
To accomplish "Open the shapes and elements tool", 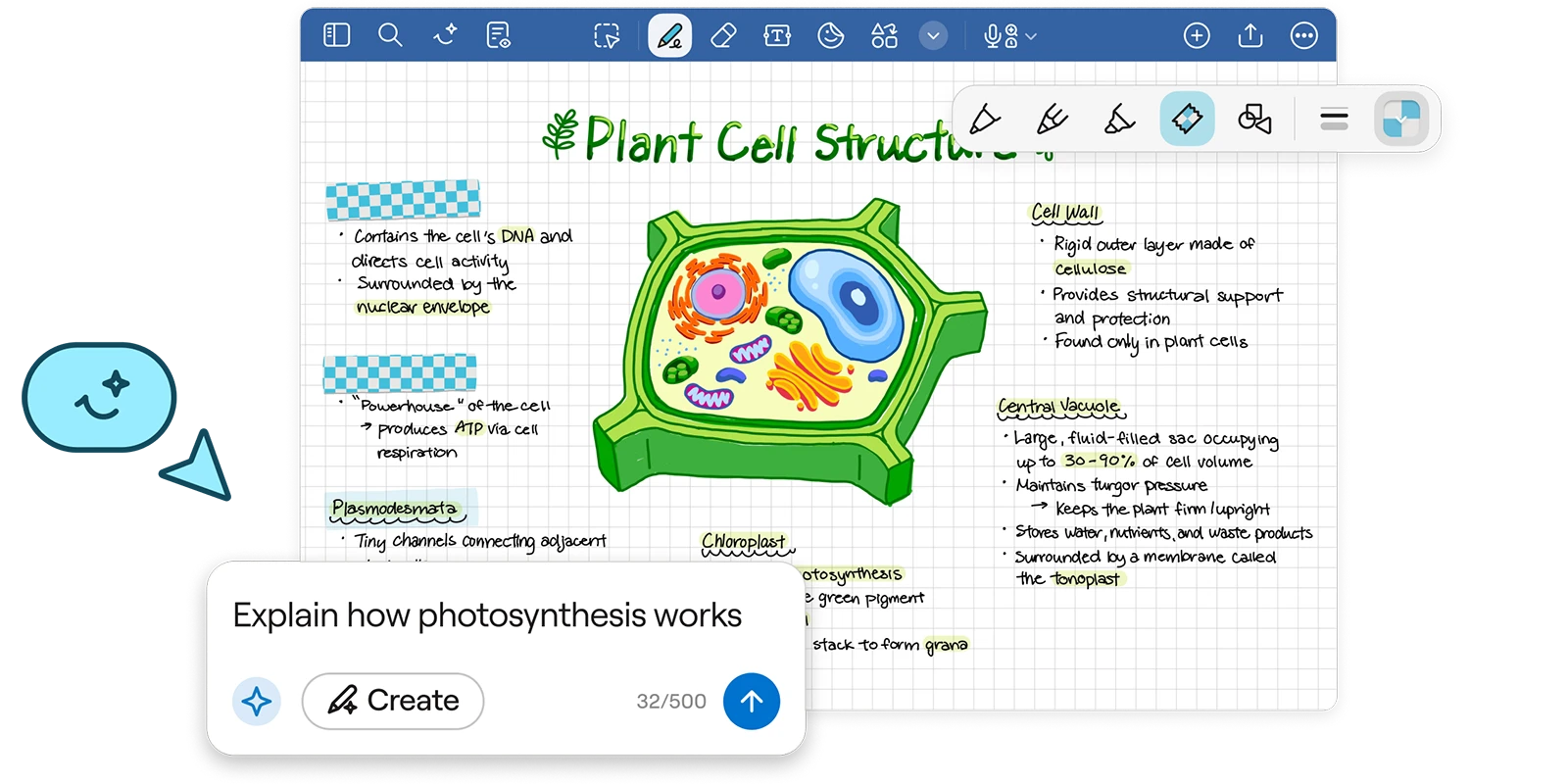I will 884,36.
